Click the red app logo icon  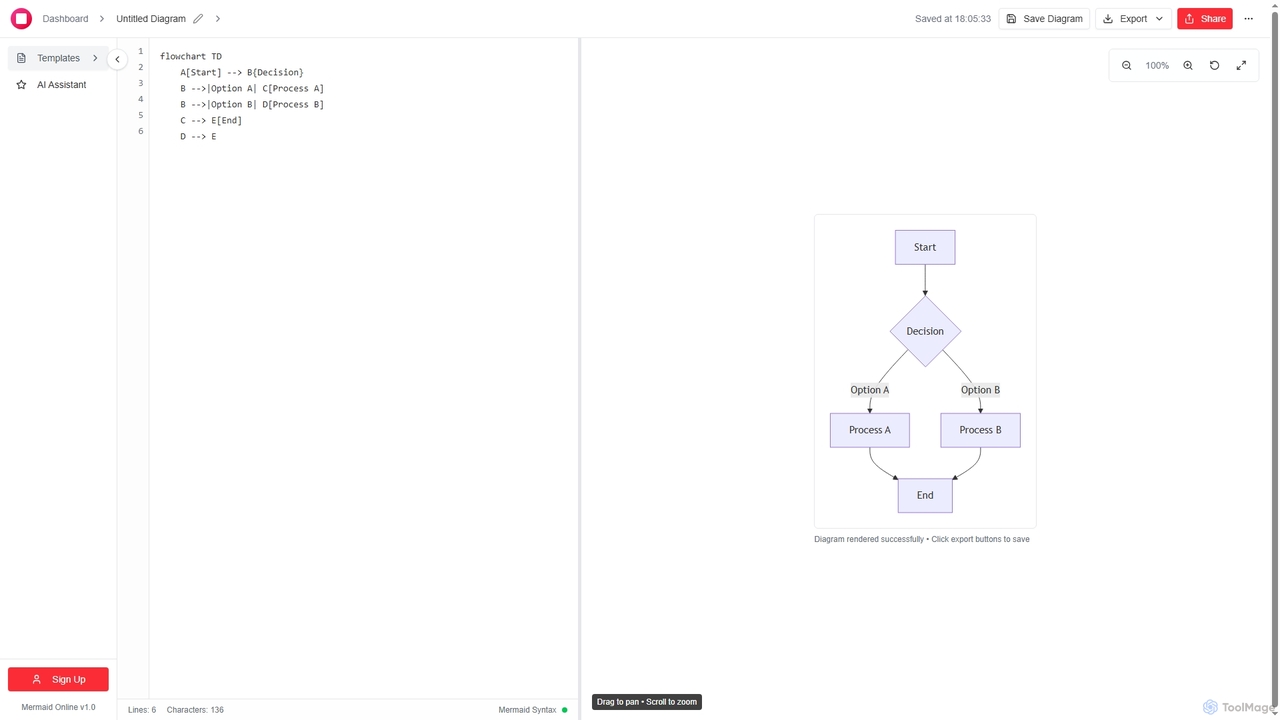pos(21,19)
